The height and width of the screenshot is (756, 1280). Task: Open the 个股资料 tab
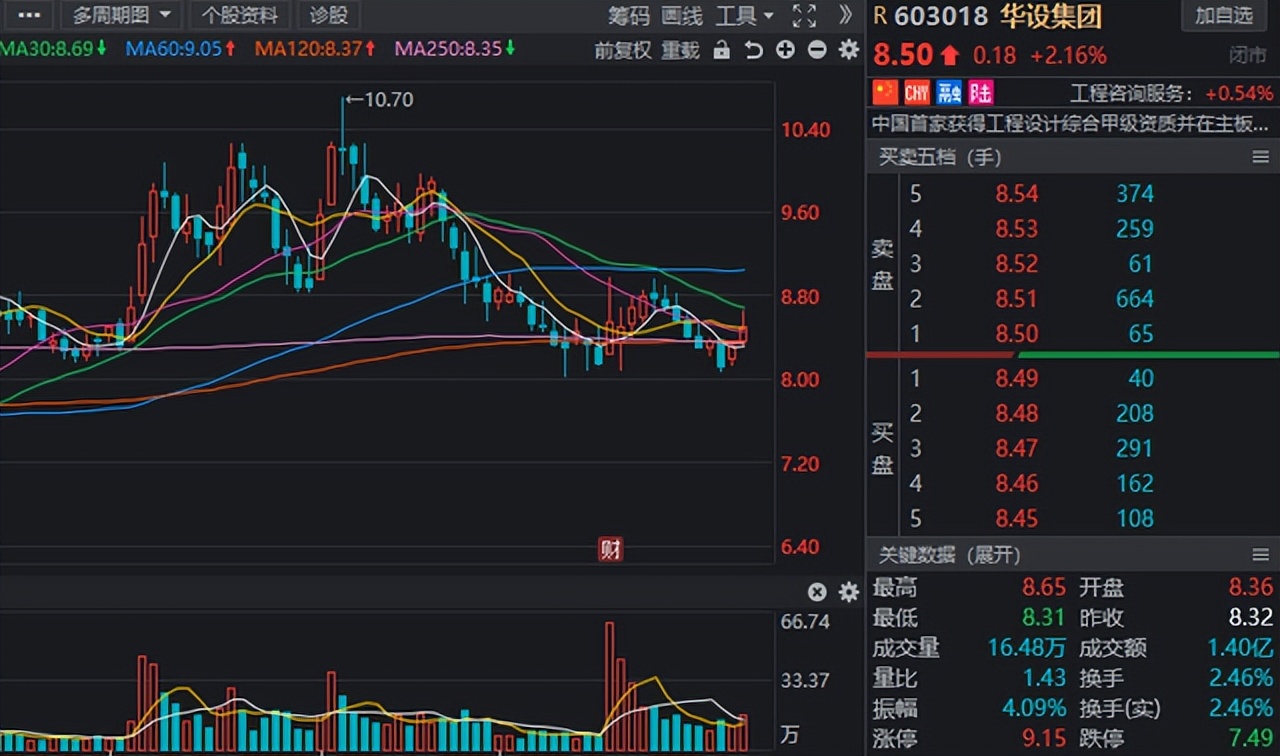coord(240,15)
